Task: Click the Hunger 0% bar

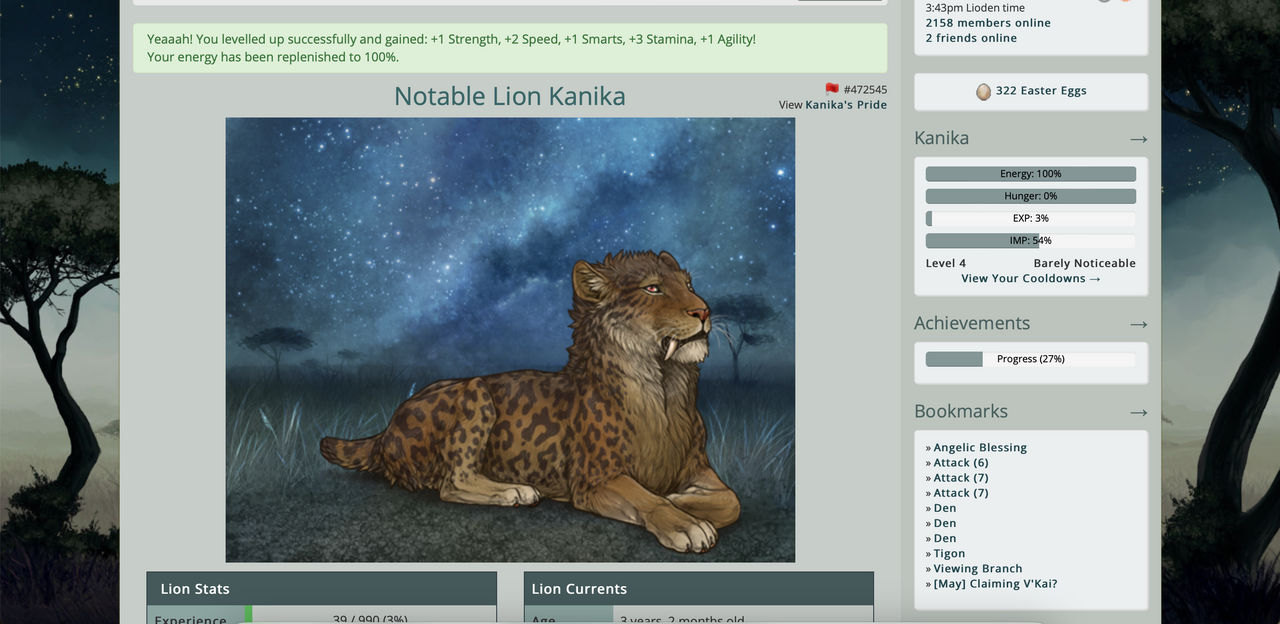Action: (x=1031, y=196)
